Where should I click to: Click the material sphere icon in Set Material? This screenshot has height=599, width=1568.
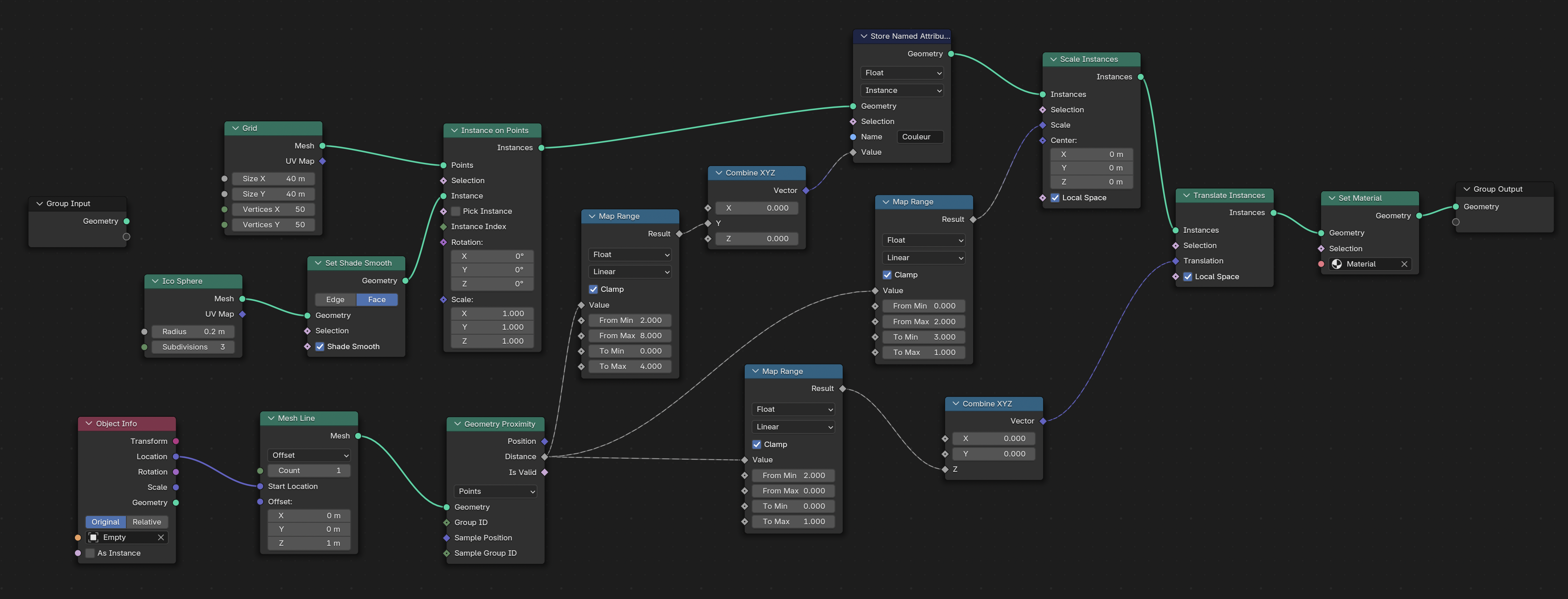(1337, 264)
